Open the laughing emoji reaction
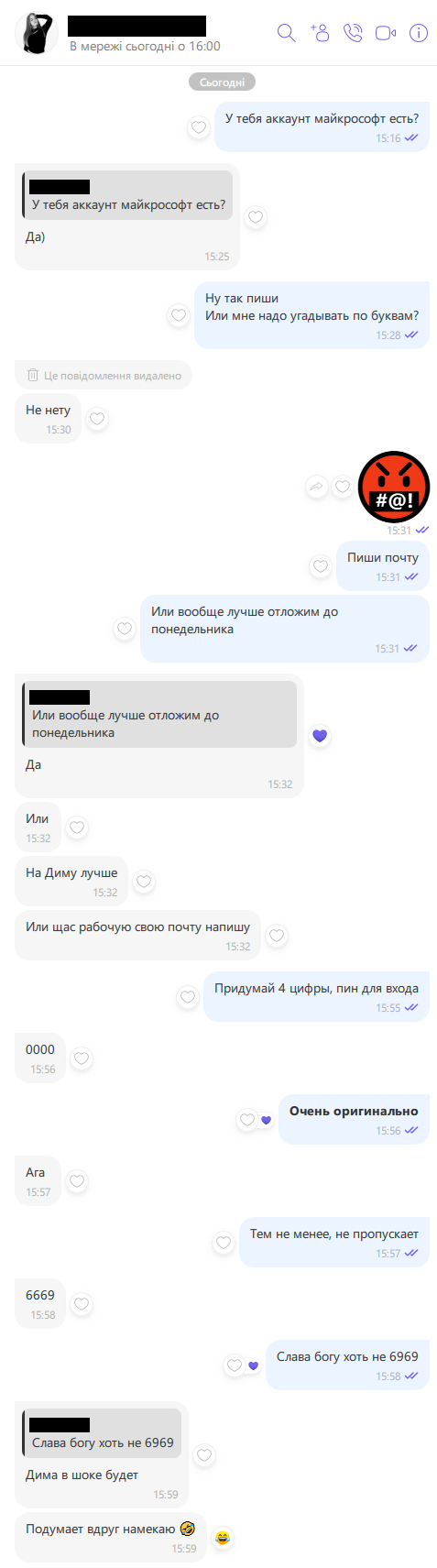The width and height of the screenshot is (437, 1568). pos(223,1538)
